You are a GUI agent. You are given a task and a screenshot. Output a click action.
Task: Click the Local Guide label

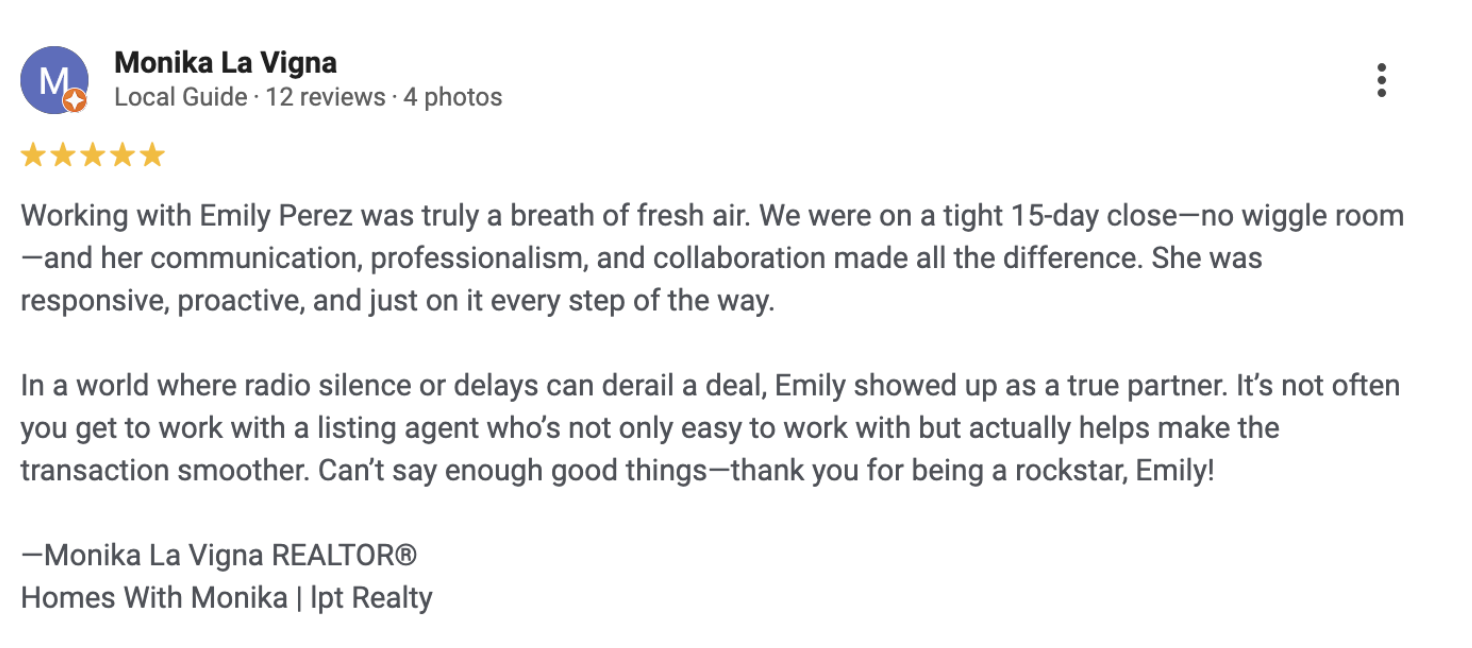tap(181, 97)
